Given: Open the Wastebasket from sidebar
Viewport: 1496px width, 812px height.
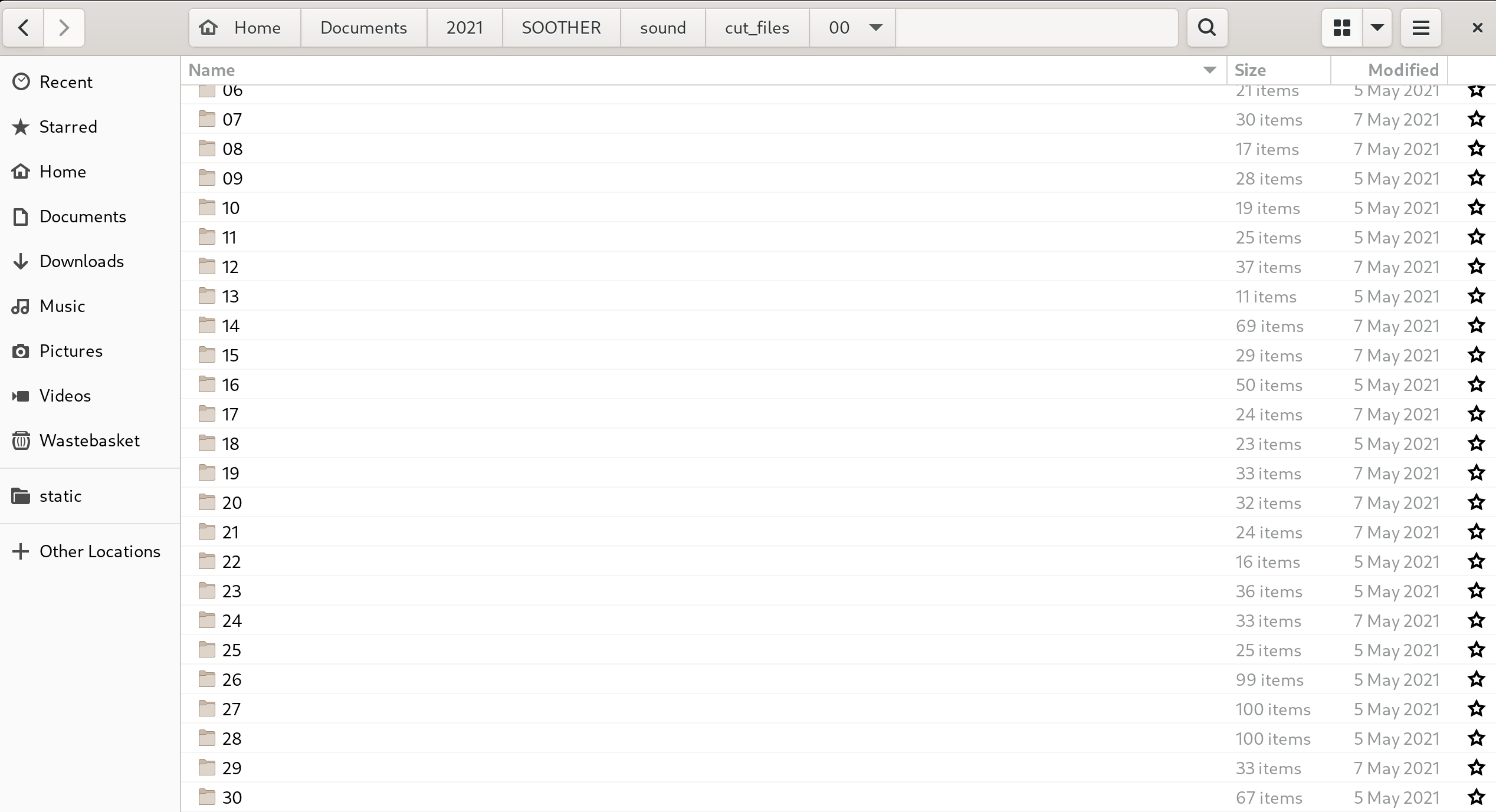Looking at the screenshot, I should (x=90, y=440).
